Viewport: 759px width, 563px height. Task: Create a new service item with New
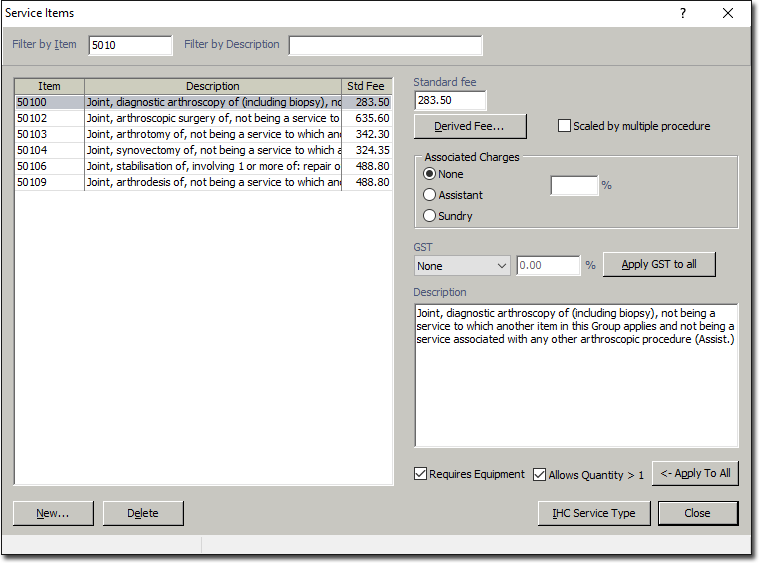[53, 513]
